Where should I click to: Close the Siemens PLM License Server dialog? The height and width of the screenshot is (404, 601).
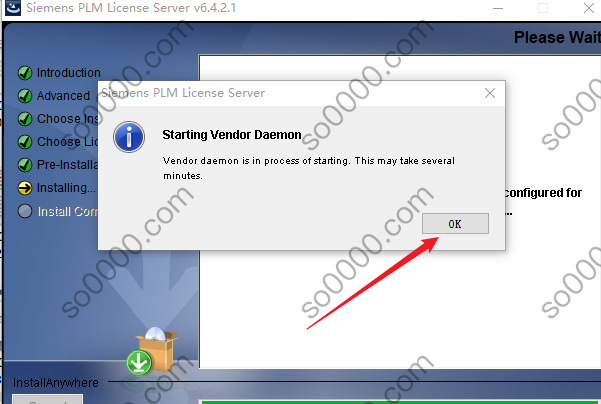point(489,93)
